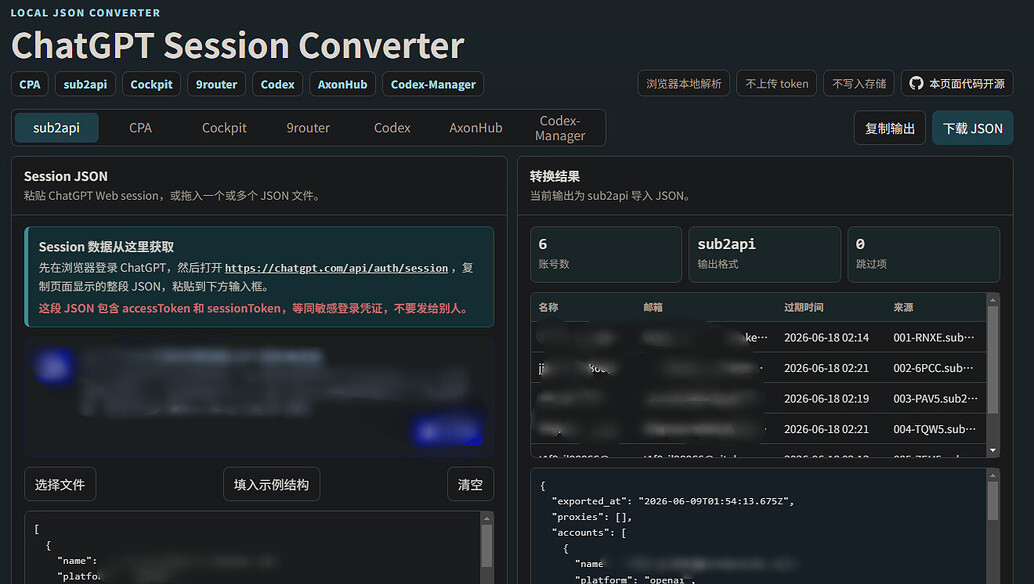Click the 复制输出 copy output button
The height and width of the screenshot is (584, 1034).
(890, 128)
